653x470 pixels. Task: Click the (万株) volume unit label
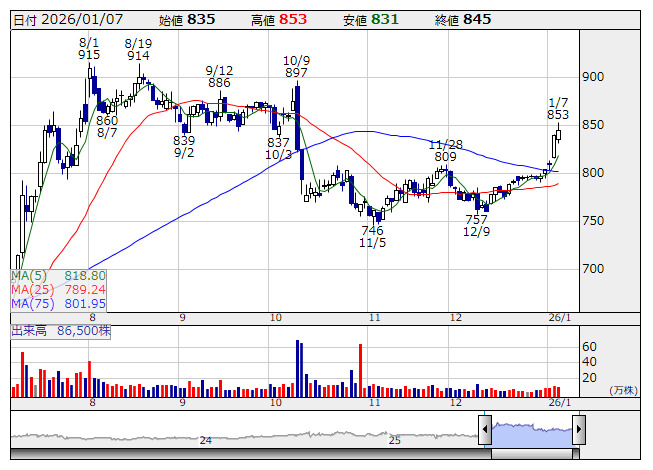pyautogui.click(x=623, y=390)
